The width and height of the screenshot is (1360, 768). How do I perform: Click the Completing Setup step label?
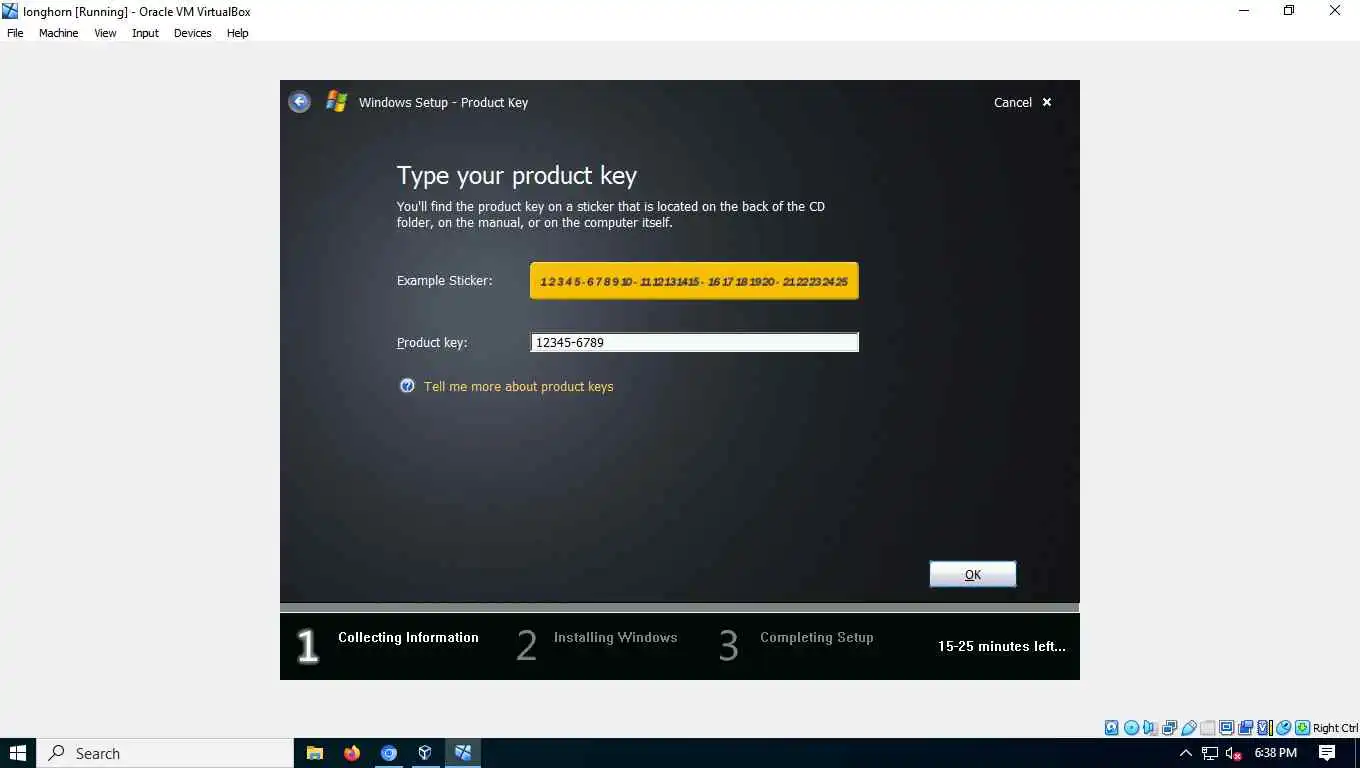pyautogui.click(x=816, y=637)
